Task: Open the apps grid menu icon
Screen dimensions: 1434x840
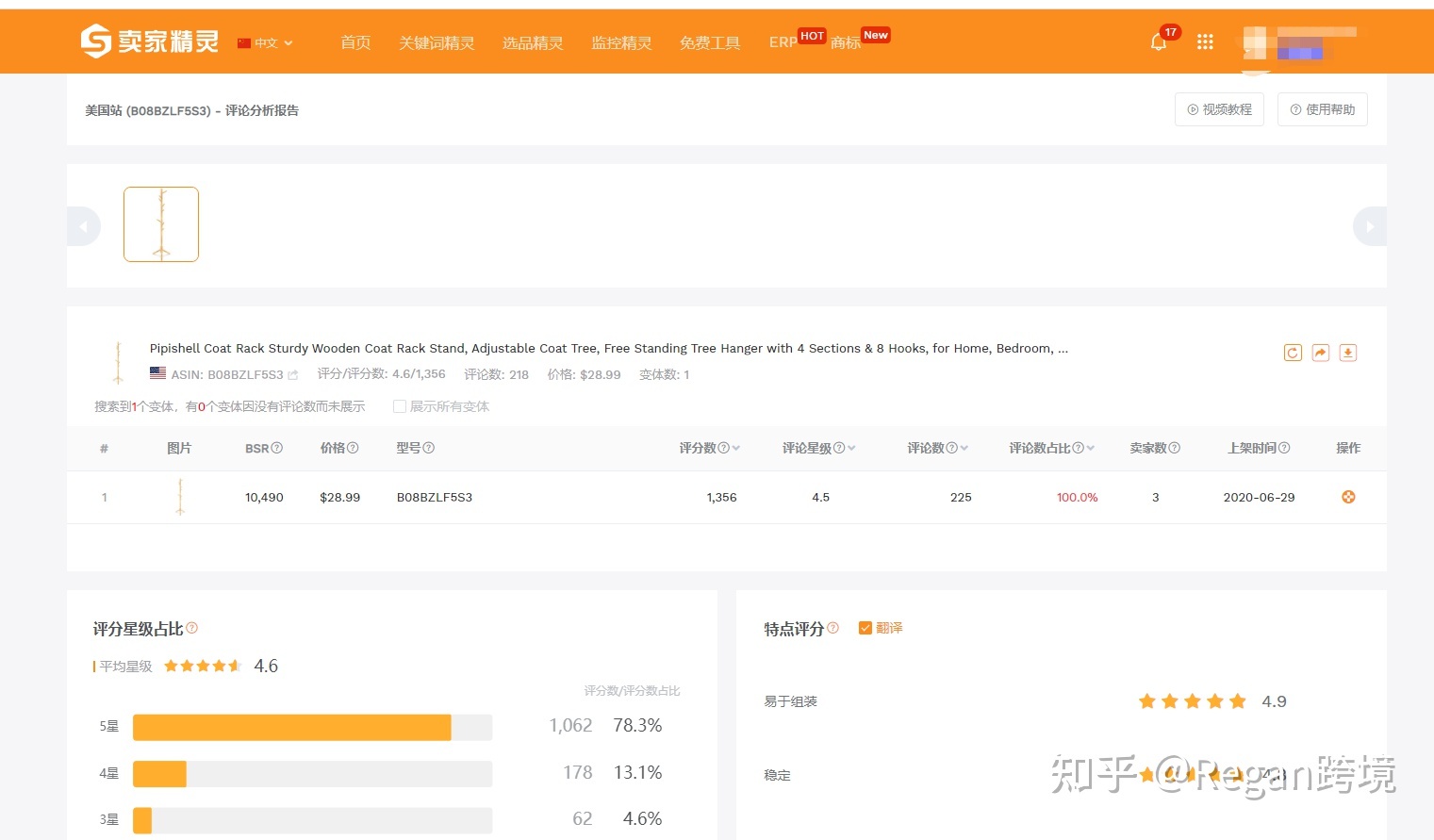Action: click(x=1205, y=42)
